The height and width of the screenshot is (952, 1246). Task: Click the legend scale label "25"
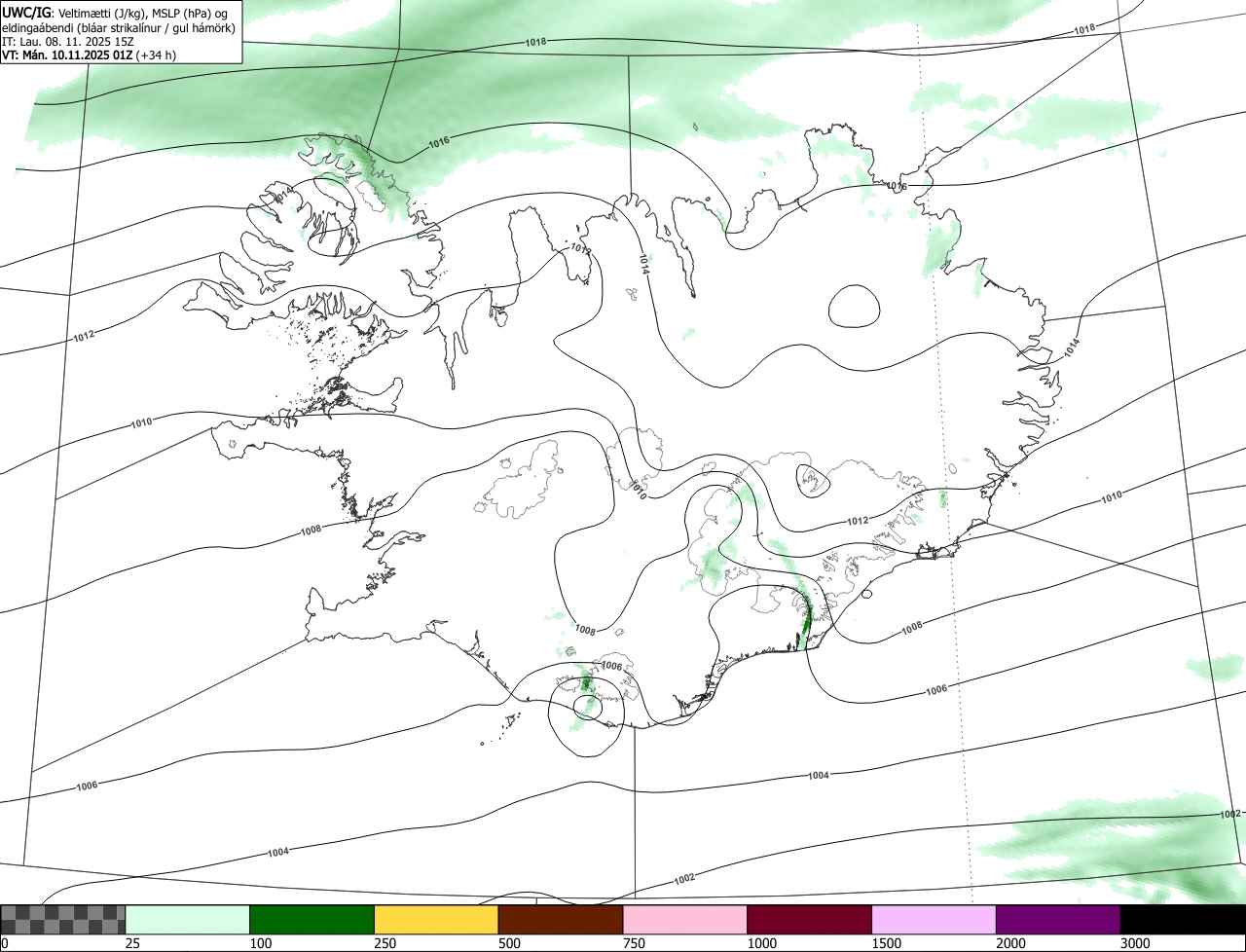tap(133, 943)
